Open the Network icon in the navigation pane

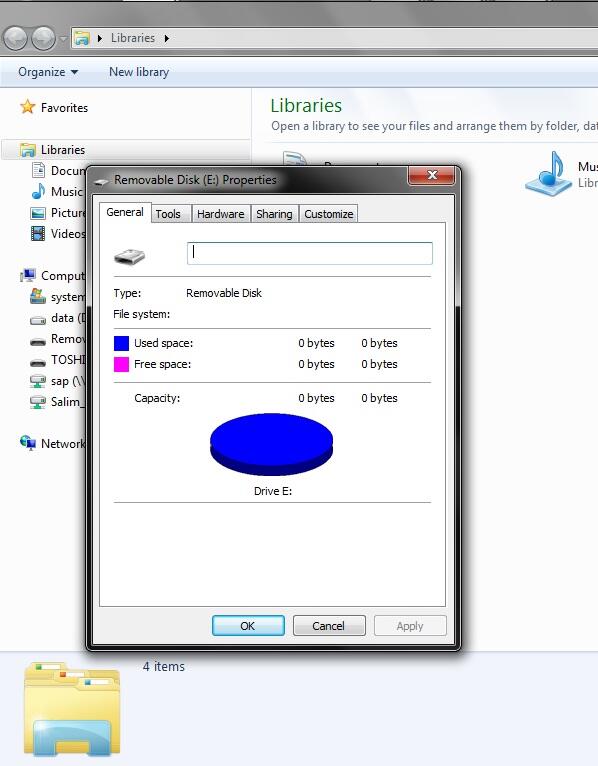coord(28,443)
